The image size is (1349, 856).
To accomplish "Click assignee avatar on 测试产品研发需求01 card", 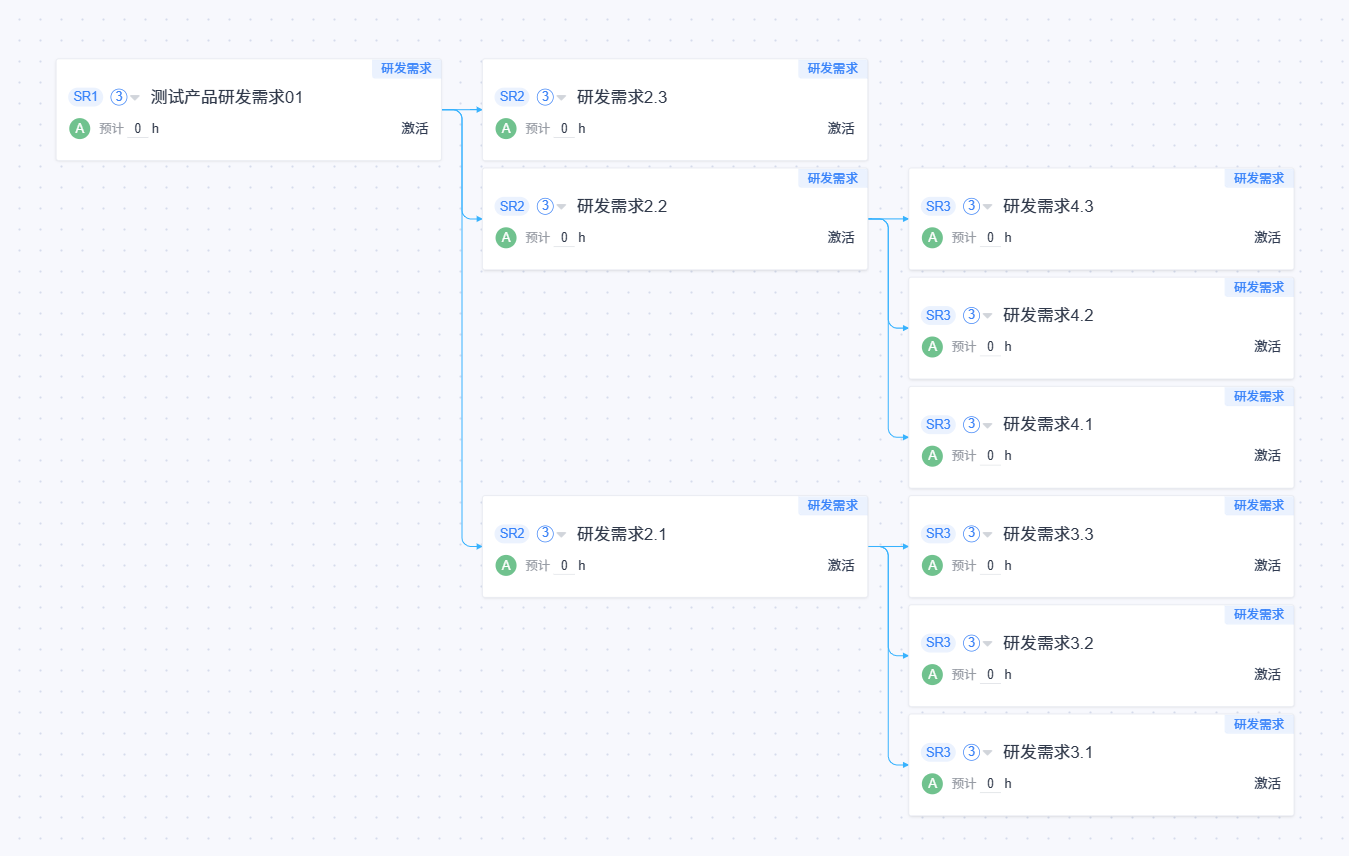I will click(80, 128).
